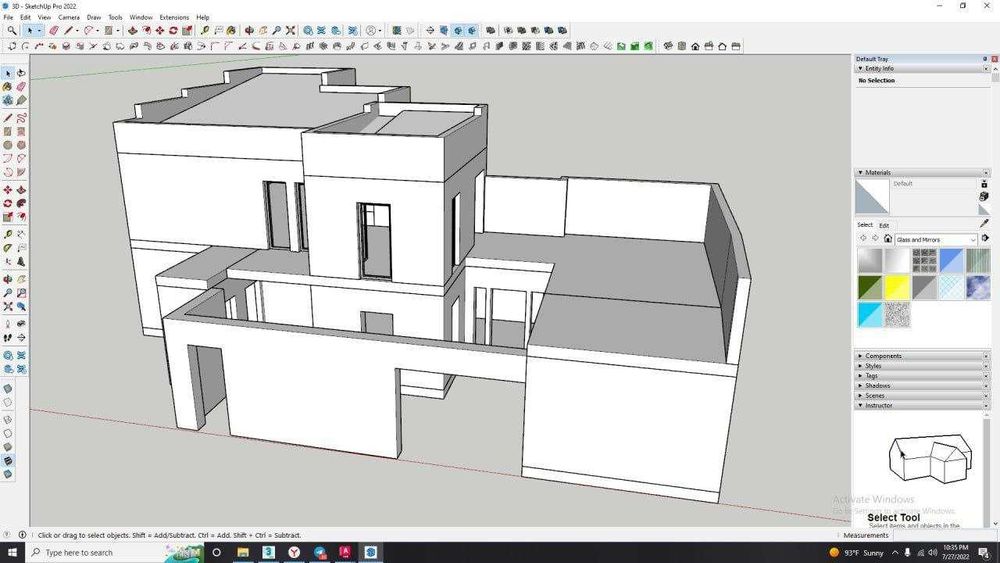Click the Windows taskbar search box
Screen dimensions: 1000x563
pyautogui.click(x=78, y=552)
